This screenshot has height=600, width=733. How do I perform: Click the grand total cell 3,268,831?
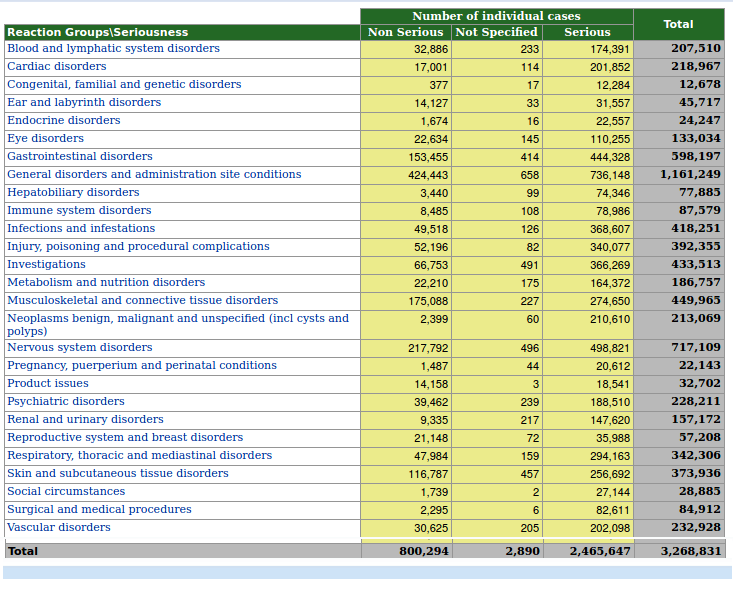(690, 551)
